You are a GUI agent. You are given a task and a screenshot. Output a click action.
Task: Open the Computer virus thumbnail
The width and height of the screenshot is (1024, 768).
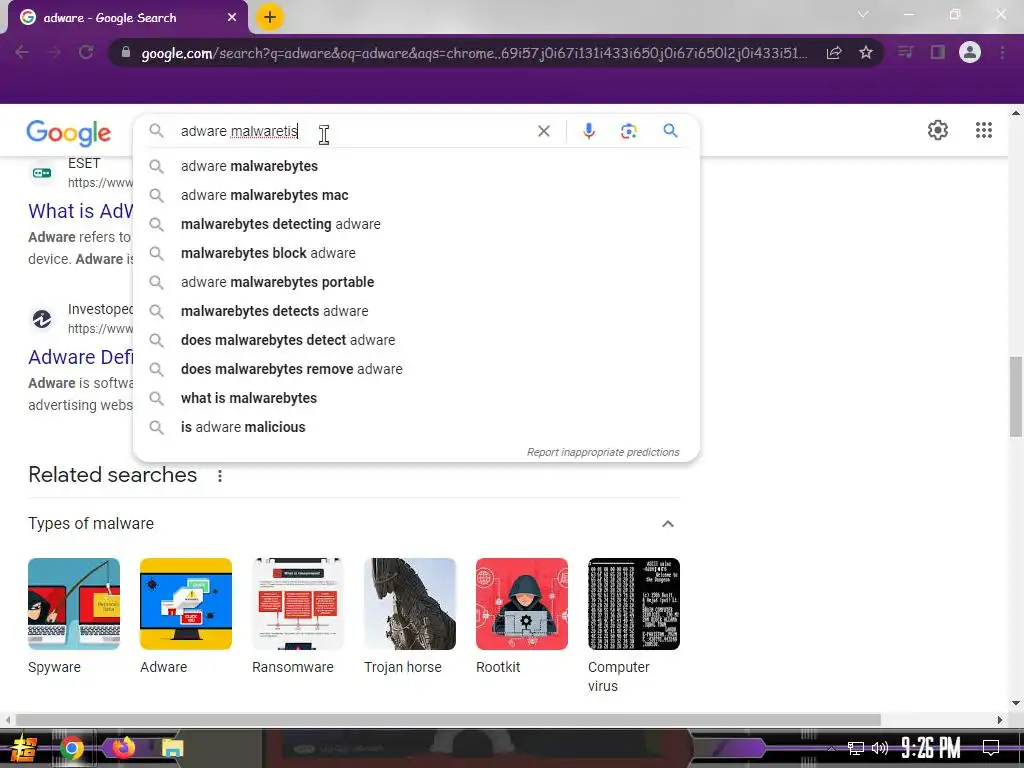pos(634,604)
